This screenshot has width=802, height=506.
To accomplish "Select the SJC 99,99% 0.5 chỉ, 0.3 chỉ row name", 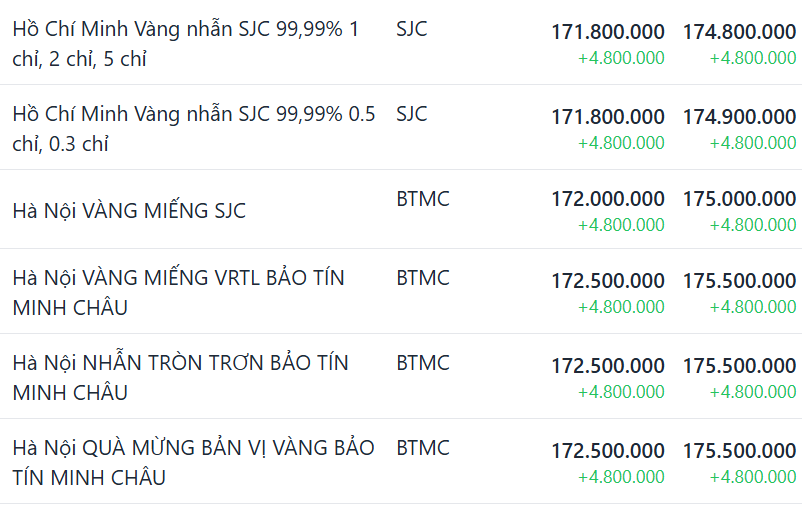I will click(194, 129).
